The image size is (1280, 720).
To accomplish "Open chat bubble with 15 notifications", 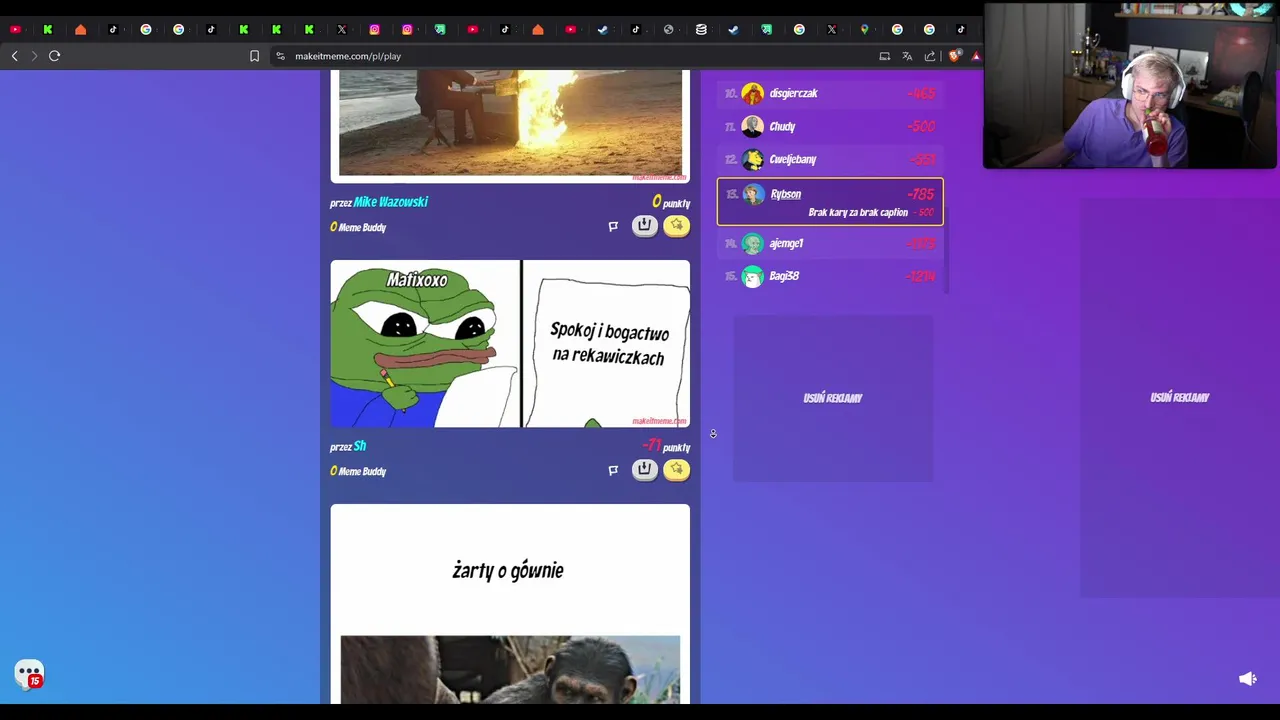I will [29, 674].
